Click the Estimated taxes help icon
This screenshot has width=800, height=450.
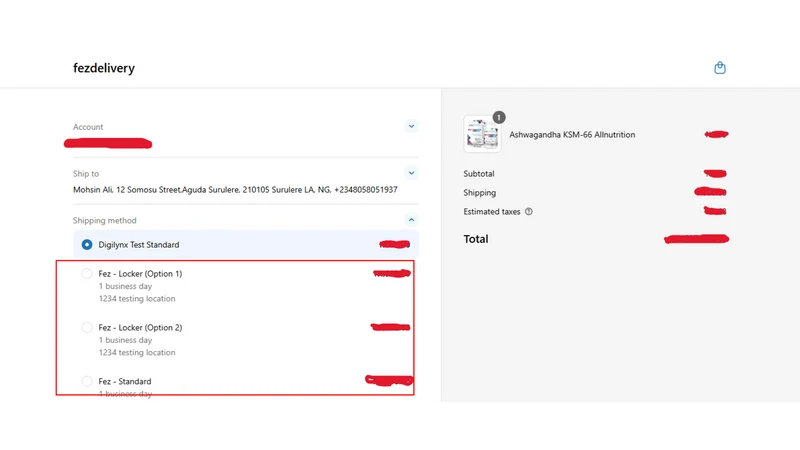coord(529,211)
